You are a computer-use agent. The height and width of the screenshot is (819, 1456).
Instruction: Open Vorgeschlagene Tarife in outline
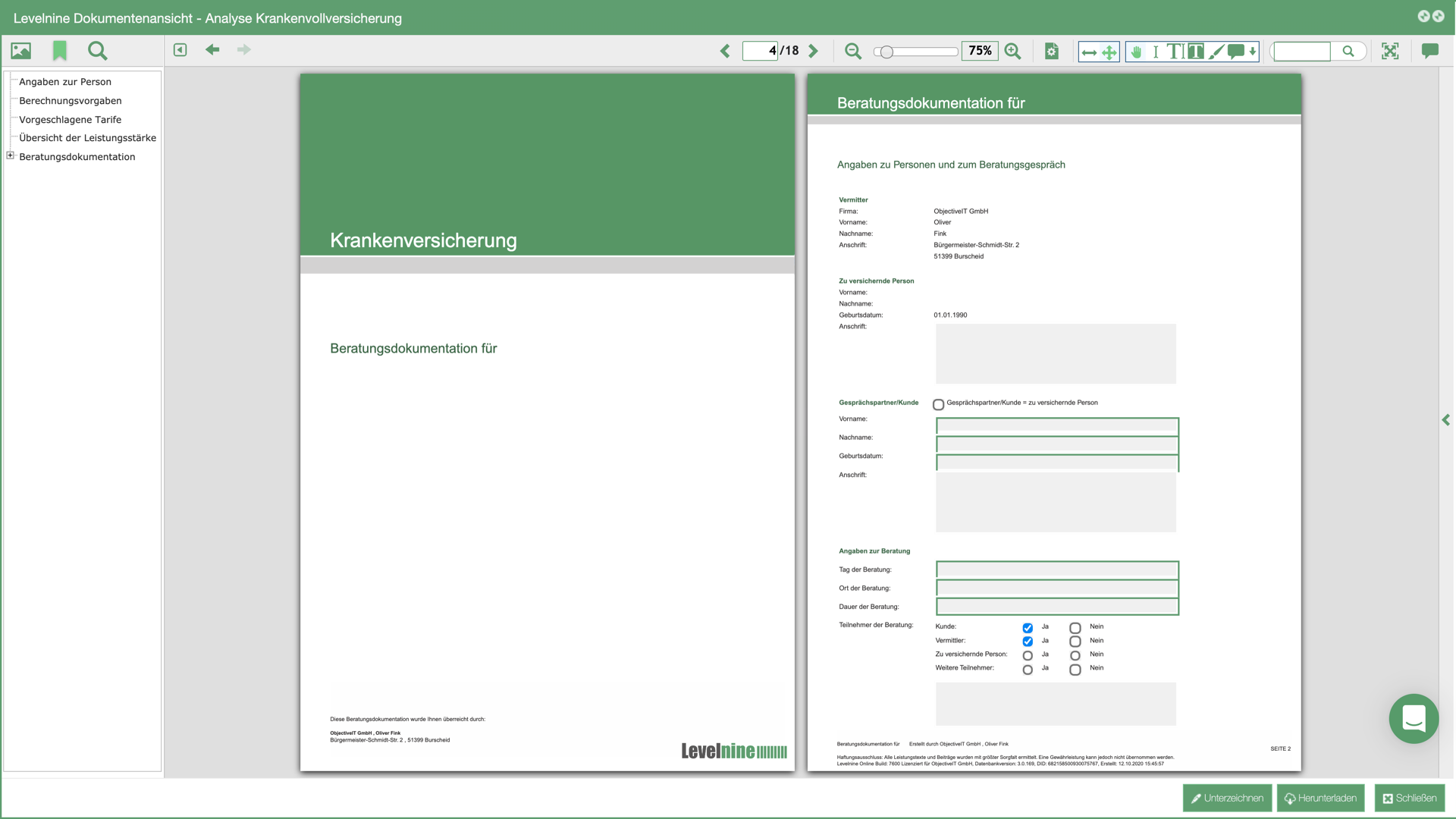(70, 120)
